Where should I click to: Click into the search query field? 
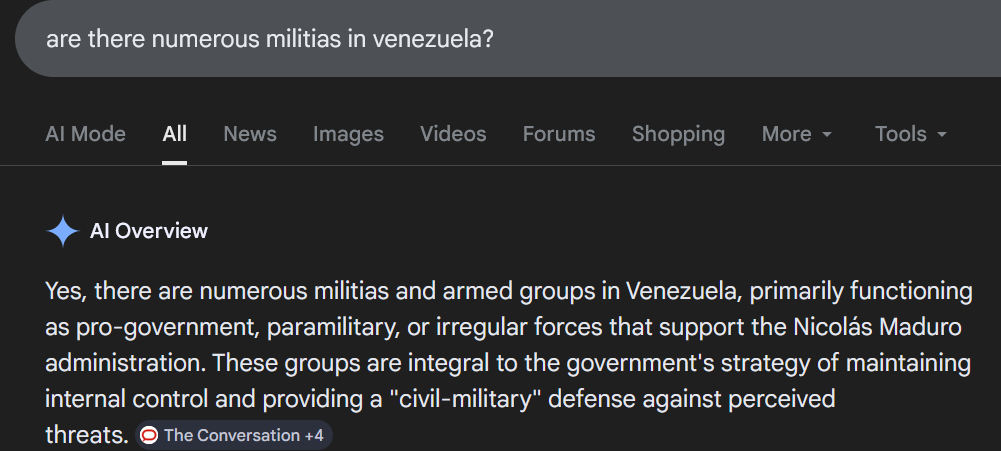(x=600, y=39)
